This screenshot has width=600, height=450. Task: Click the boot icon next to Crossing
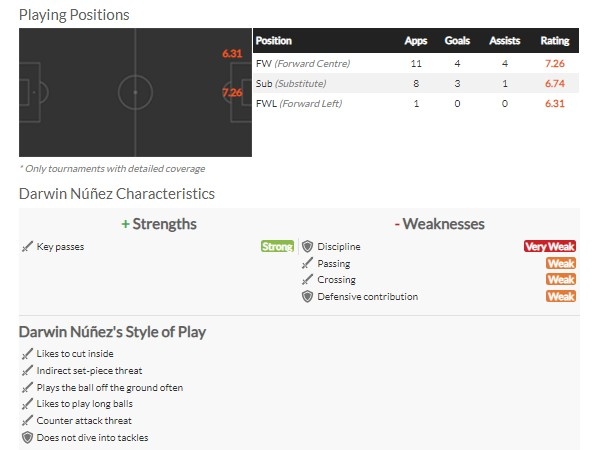[x=307, y=280]
